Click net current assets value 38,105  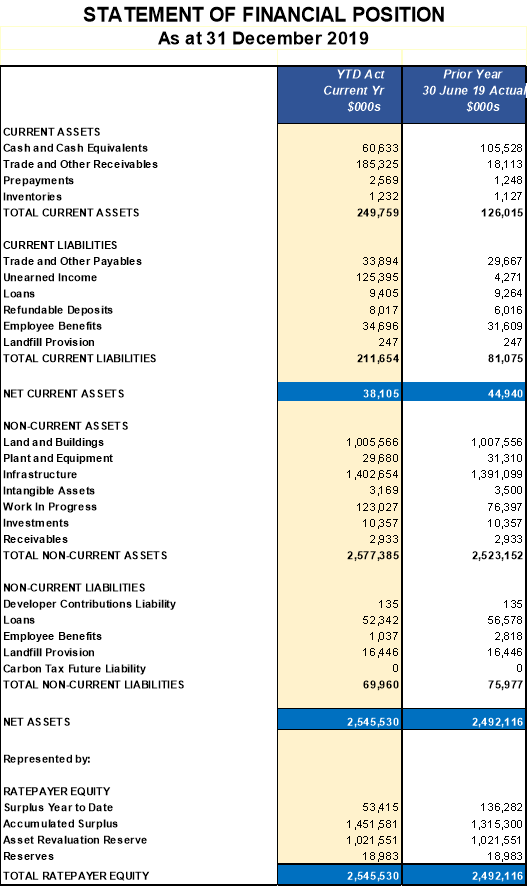[381, 393]
